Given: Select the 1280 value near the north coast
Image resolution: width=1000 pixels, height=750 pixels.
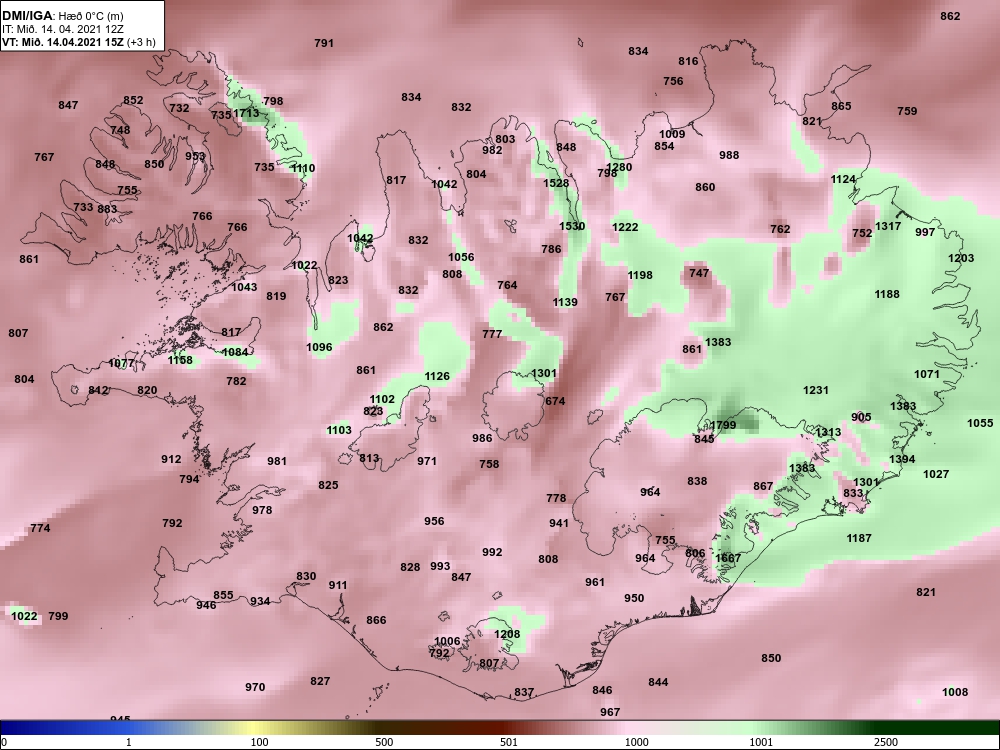Looking at the screenshot, I should click(x=619, y=167).
